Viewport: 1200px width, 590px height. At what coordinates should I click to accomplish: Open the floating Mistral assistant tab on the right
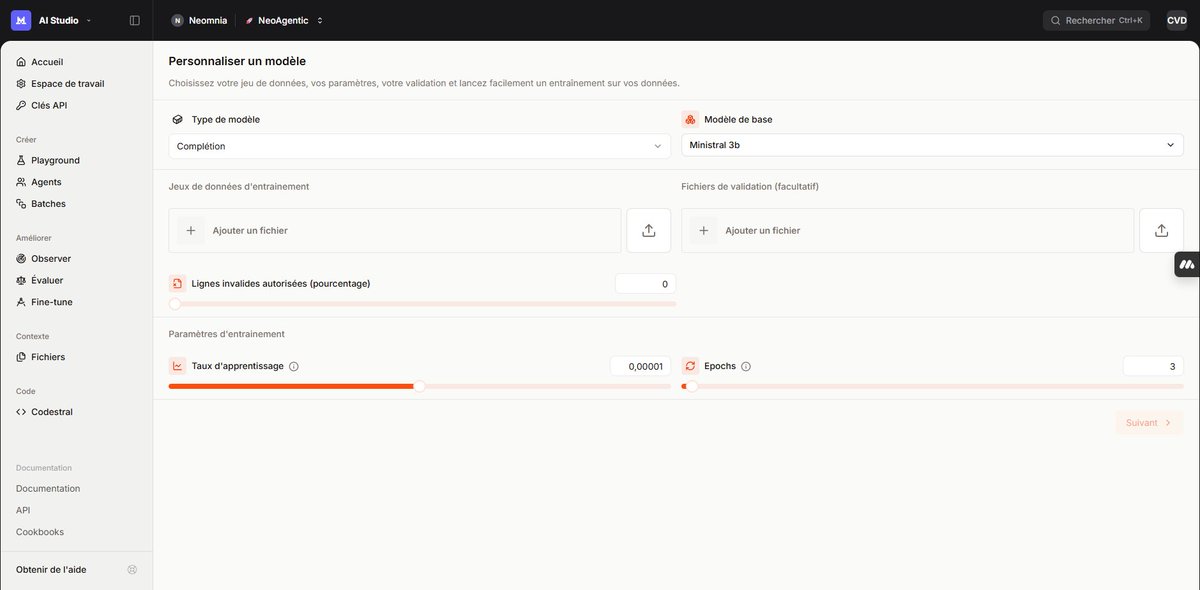(x=1187, y=264)
